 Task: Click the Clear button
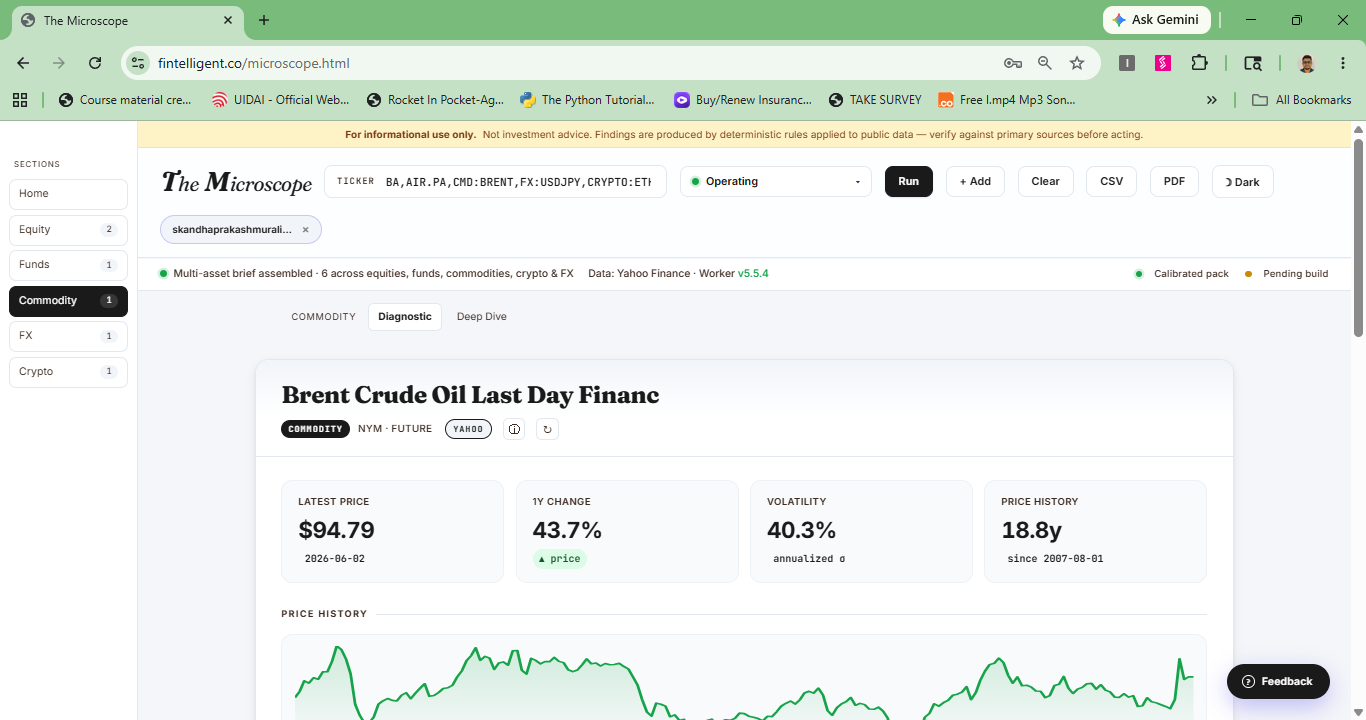(1046, 181)
